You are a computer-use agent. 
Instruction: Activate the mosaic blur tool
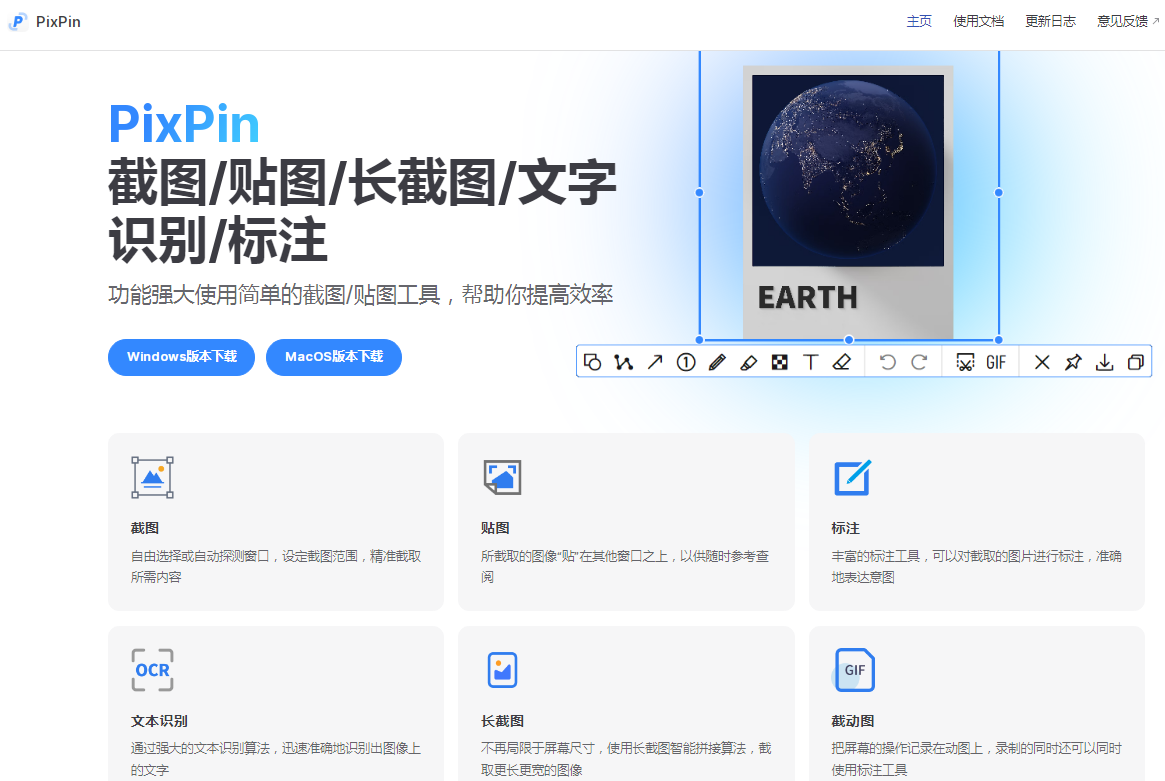(x=779, y=362)
